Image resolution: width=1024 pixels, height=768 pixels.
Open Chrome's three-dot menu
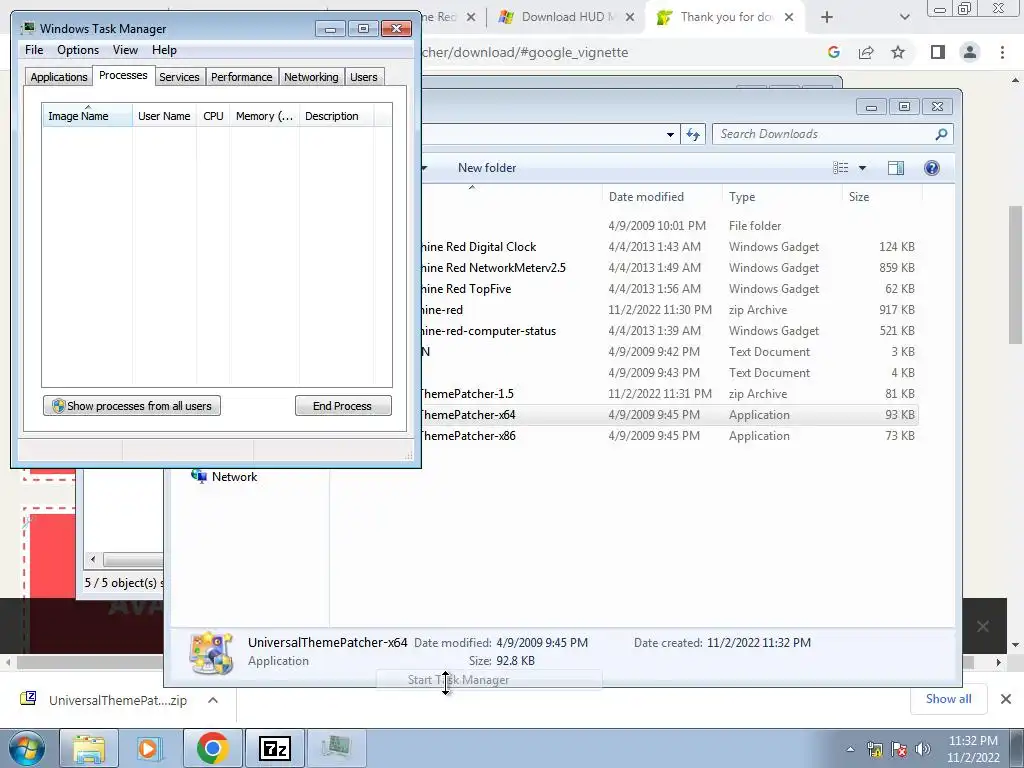coord(1002,52)
